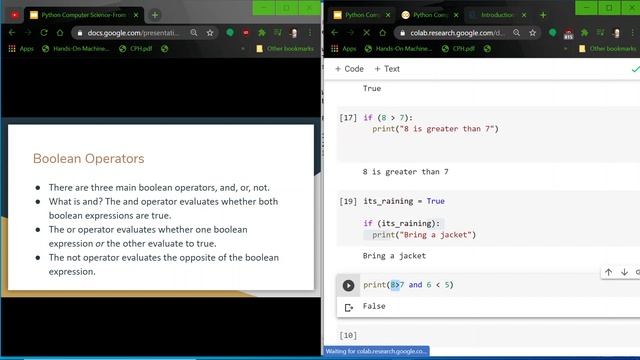The width and height of the screenshot is (640, 360).
Task: Add a new Text cell in Colab
Action: [x=387, y=69]
